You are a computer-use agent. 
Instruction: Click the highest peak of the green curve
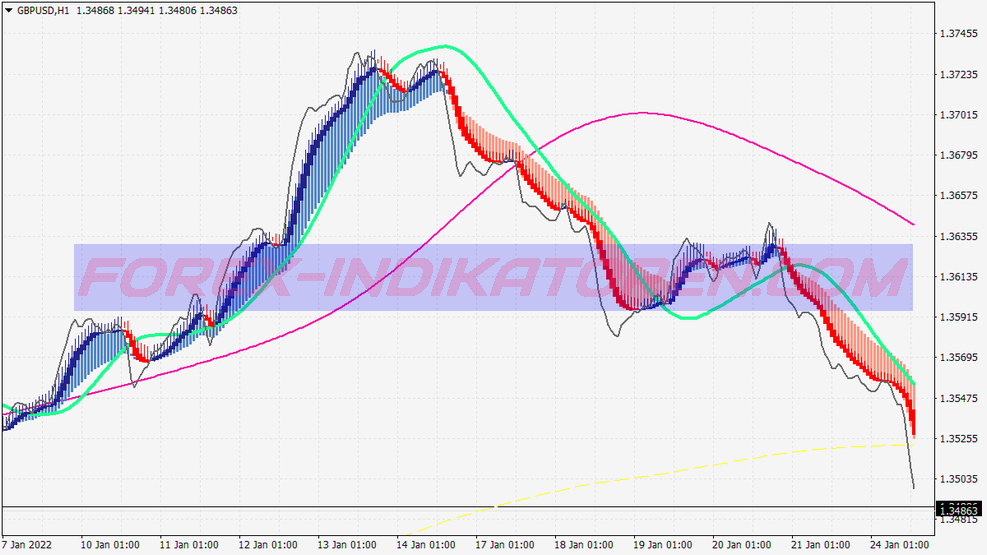coord(443,46)
